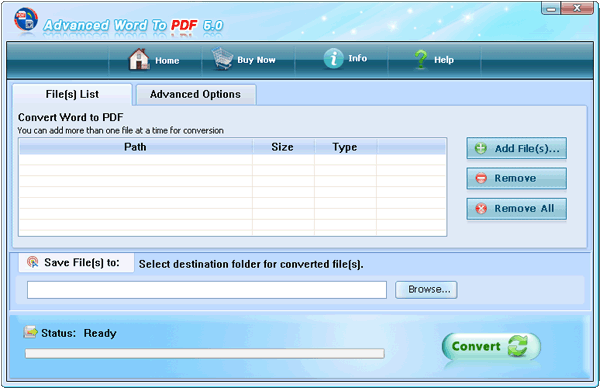This screenshot has height=388, width=600.
Task: Open the Buy Now toolbar label
Action: coord(256,60)
